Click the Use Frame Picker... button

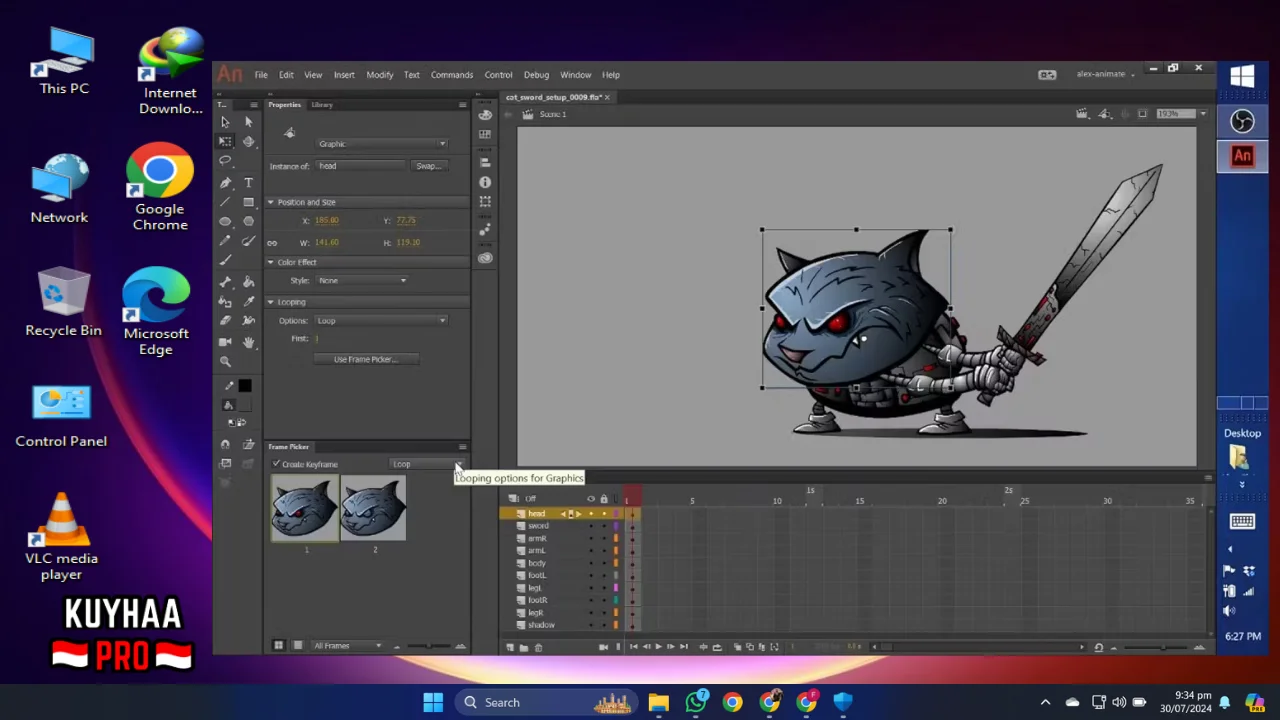tap(366, 359)
